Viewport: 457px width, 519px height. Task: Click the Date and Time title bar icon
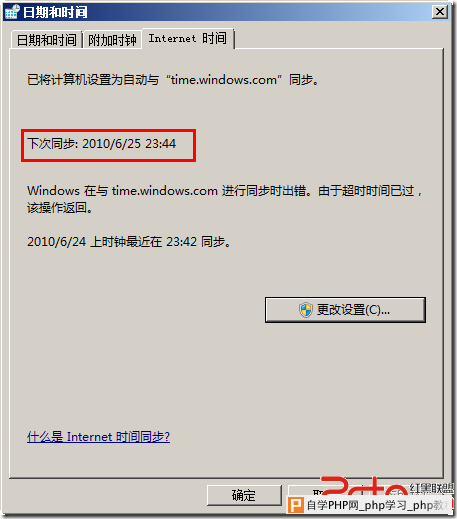[x=12, y=12]
